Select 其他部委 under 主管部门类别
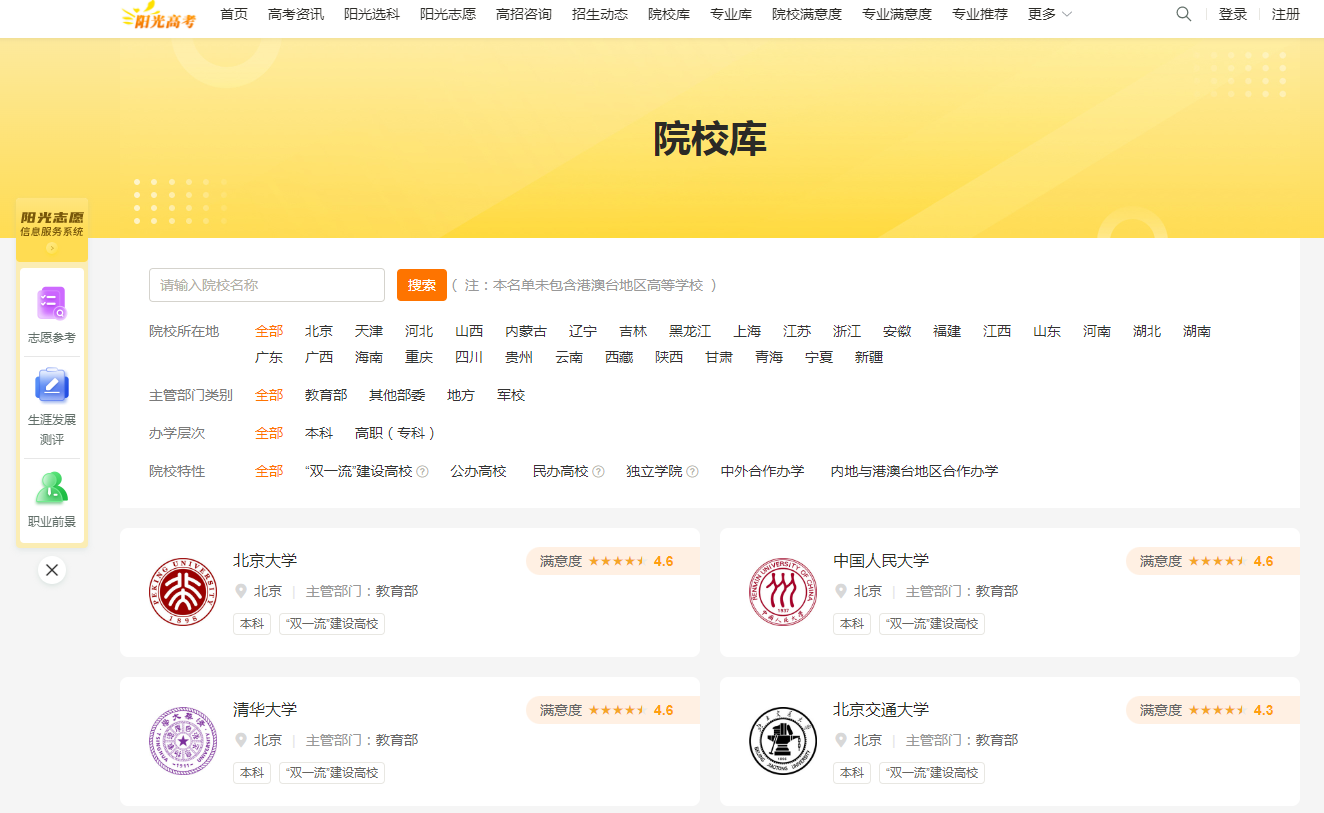The width and height of the screenshot is (1324, 813). (397, 395)
